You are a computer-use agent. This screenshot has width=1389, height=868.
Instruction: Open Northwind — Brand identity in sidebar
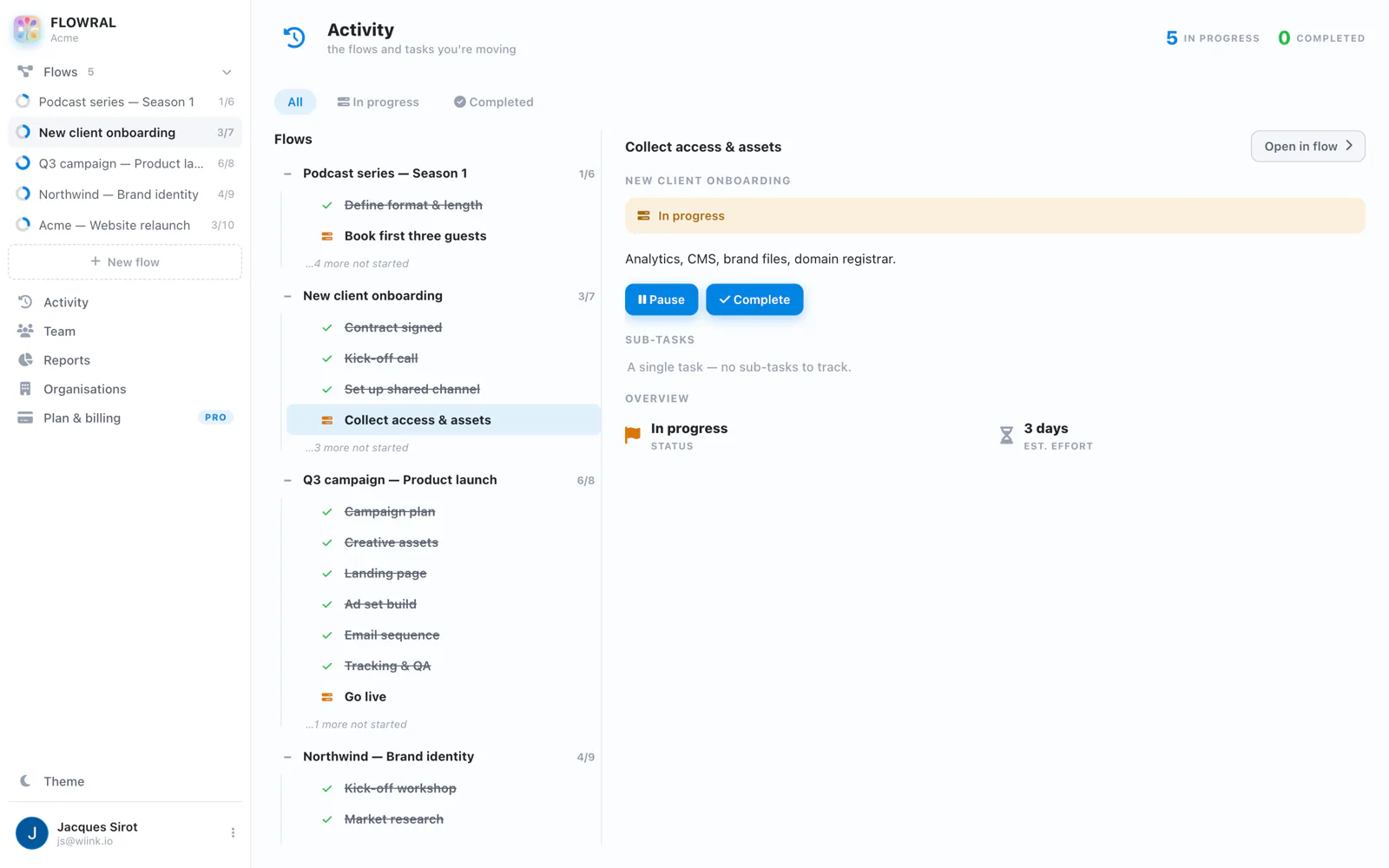(125, 194)
